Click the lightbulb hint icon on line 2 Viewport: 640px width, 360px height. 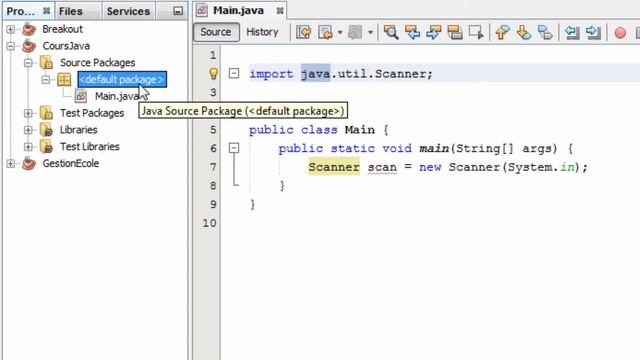pyautogui.click(x=213, y=73)
